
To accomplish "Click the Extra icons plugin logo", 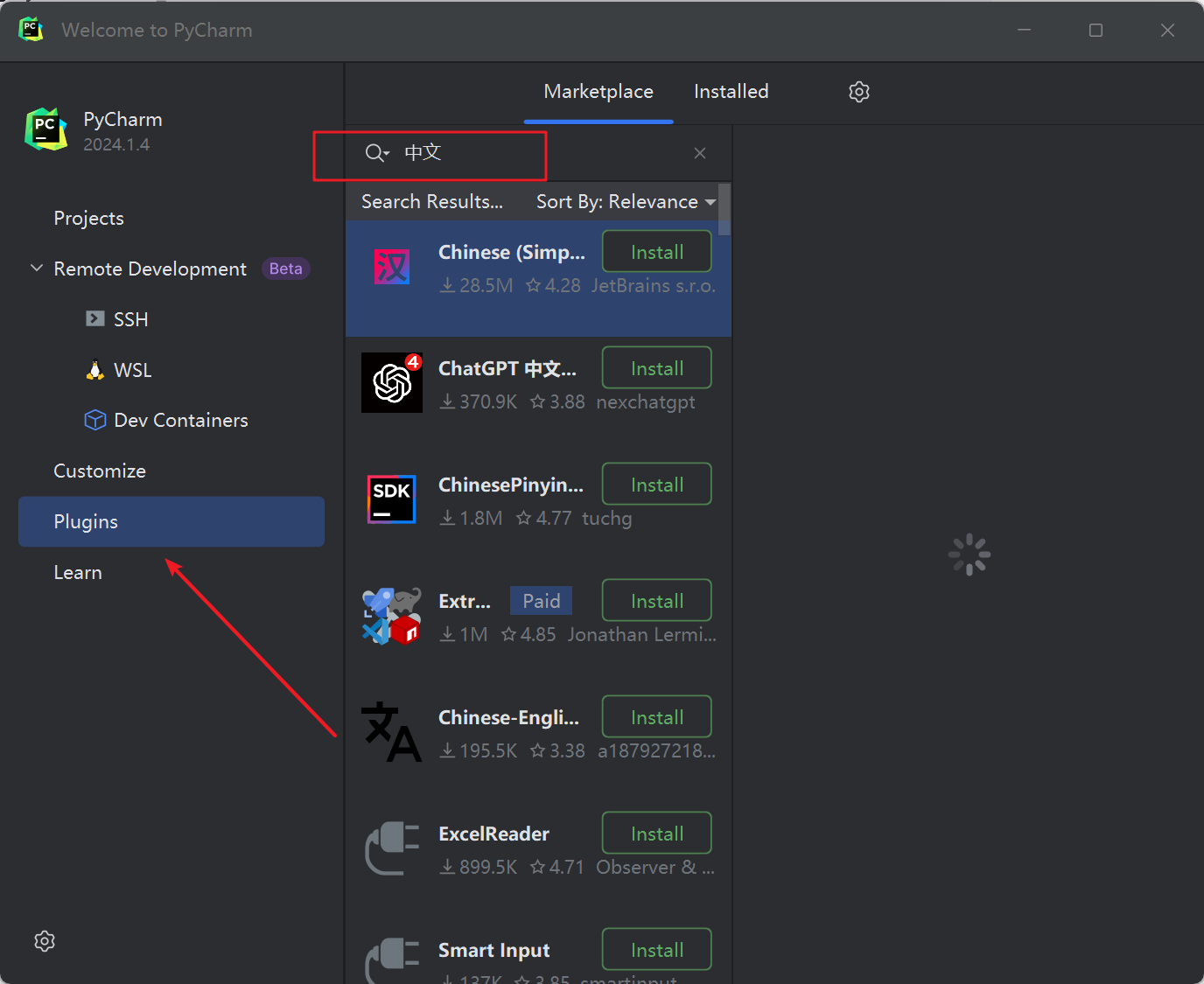I will (392, 616).
